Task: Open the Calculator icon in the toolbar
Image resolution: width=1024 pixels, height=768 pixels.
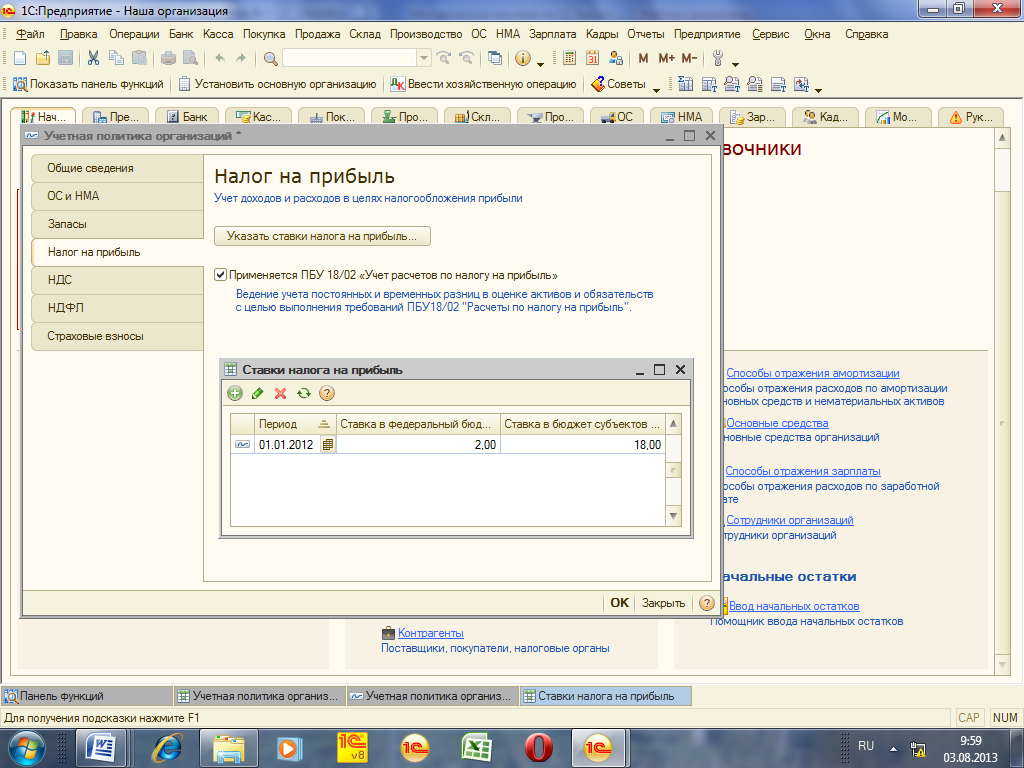Action: pyautogui.click(x=569, y=58)
